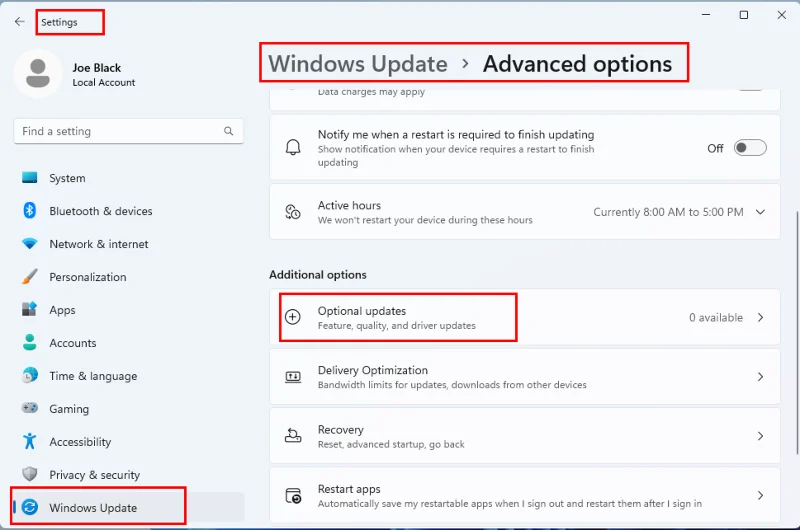Select Time & language in sidebar

point(93,376)
